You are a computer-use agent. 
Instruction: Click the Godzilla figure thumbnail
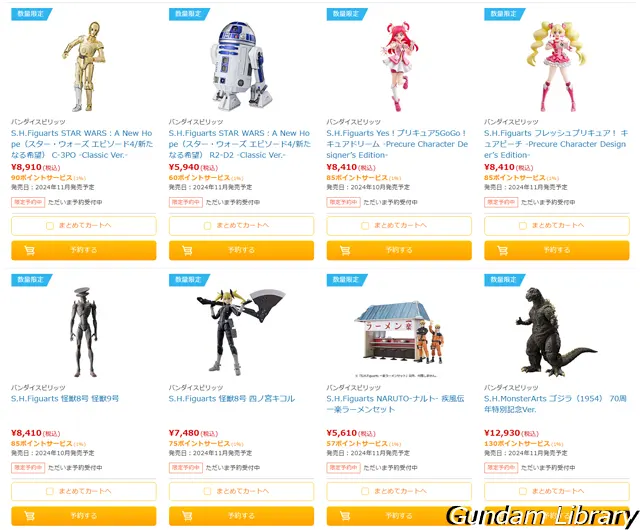pyautogui.click(x=555, y=331)
